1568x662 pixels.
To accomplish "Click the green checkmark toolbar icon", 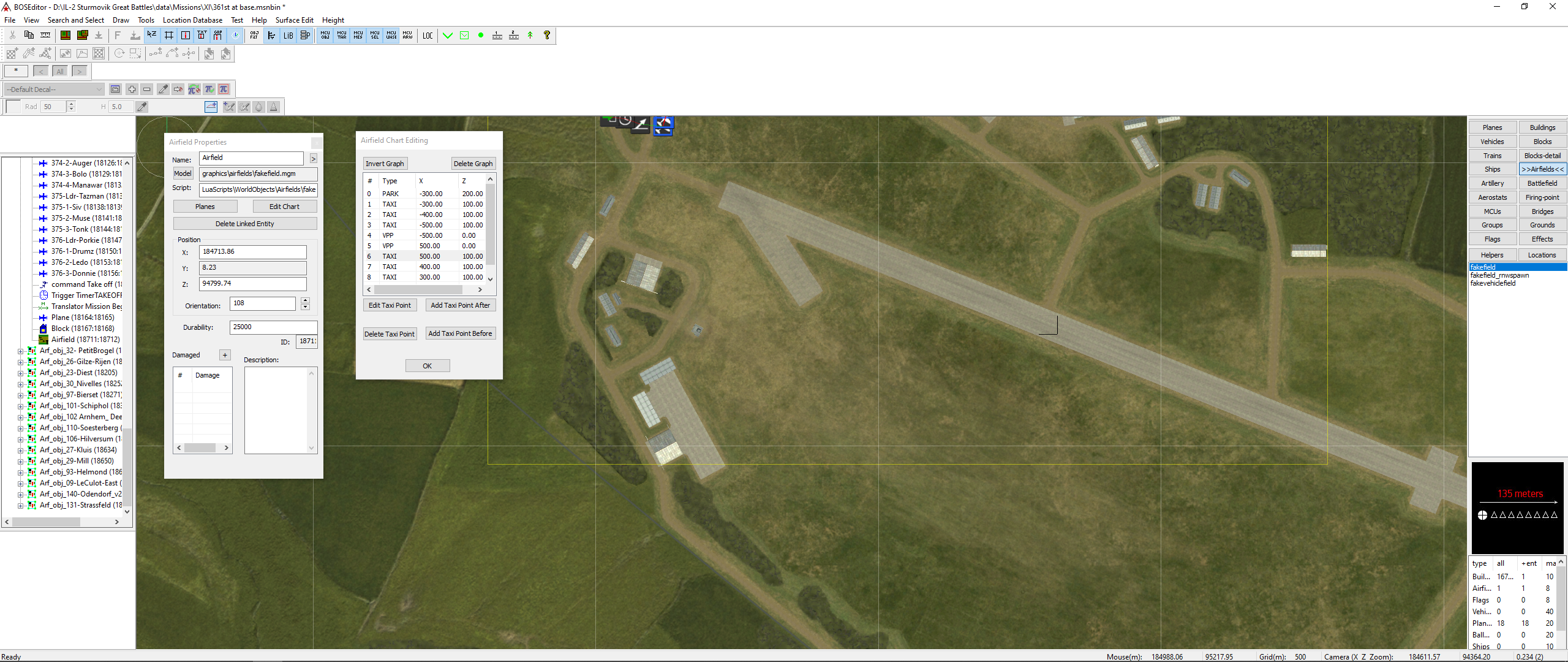I will [x=448, y=36].
